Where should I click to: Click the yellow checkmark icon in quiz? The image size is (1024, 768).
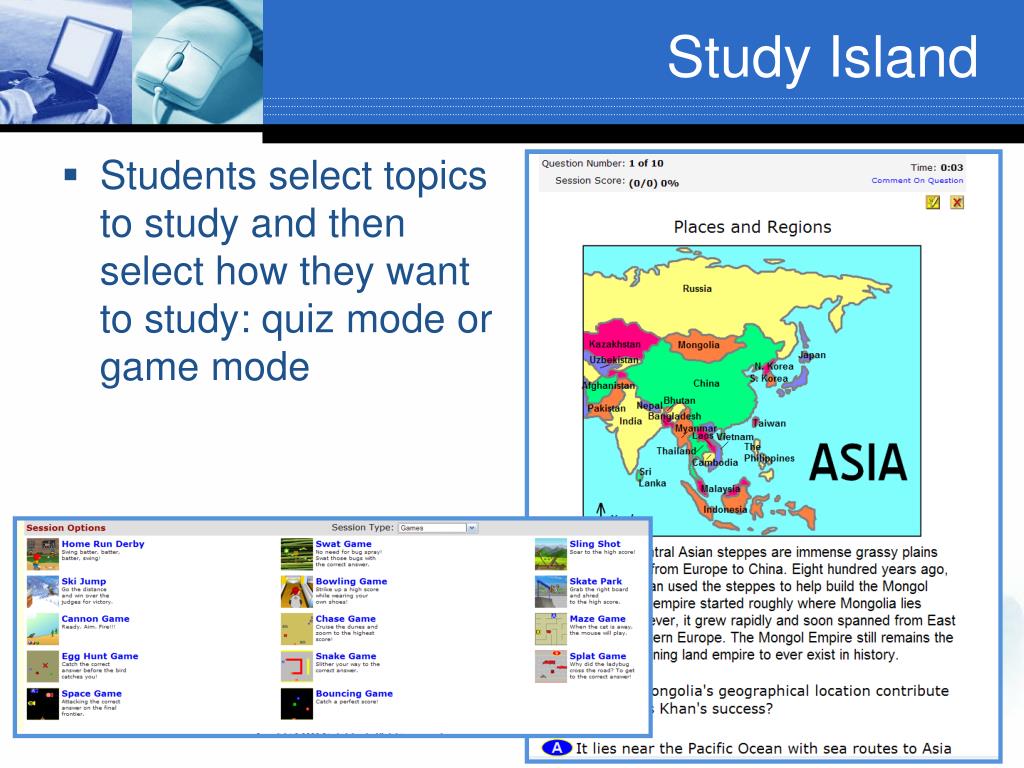tap(933, 202)
